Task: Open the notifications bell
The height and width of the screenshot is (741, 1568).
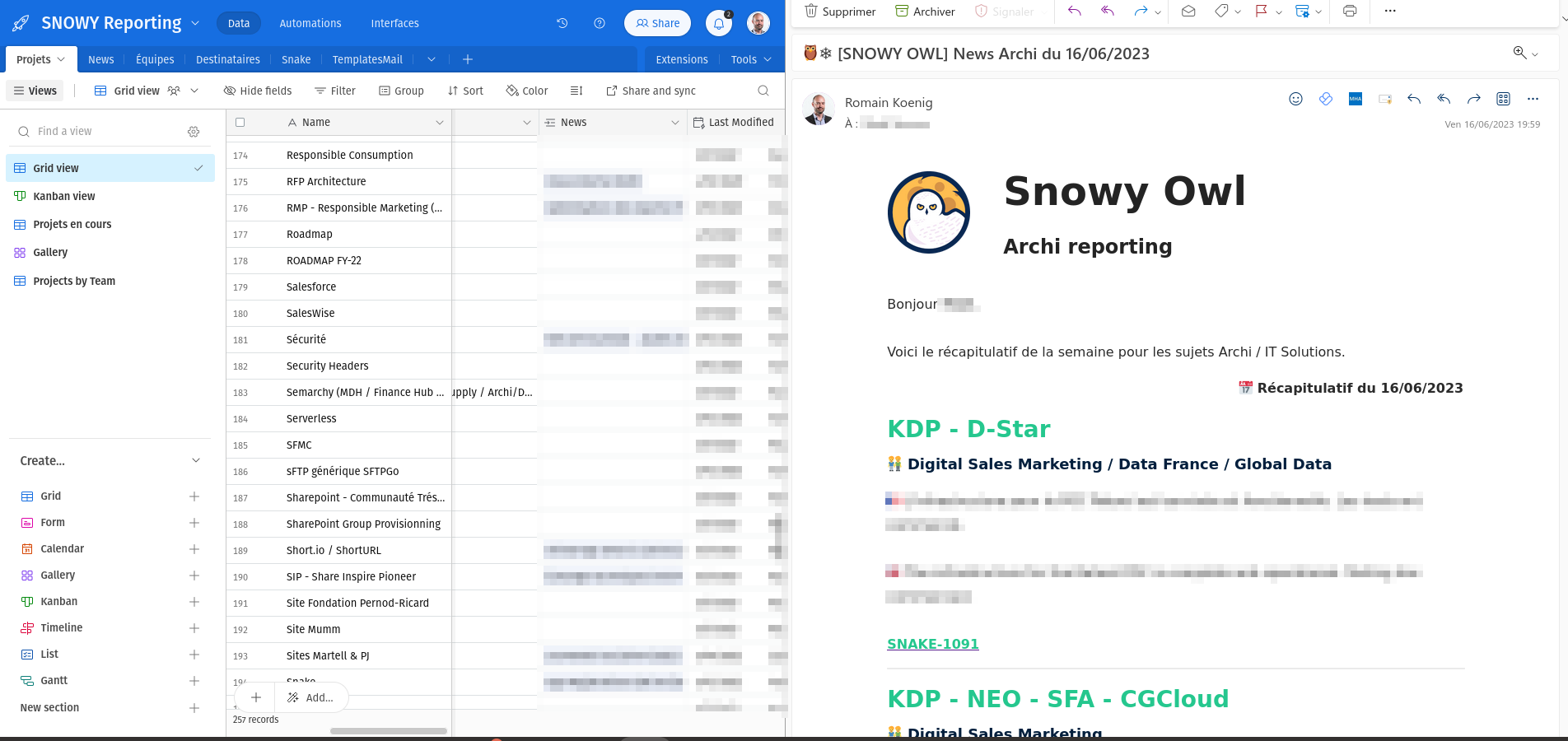Action: pyautogui.click(x=719, y=23)
